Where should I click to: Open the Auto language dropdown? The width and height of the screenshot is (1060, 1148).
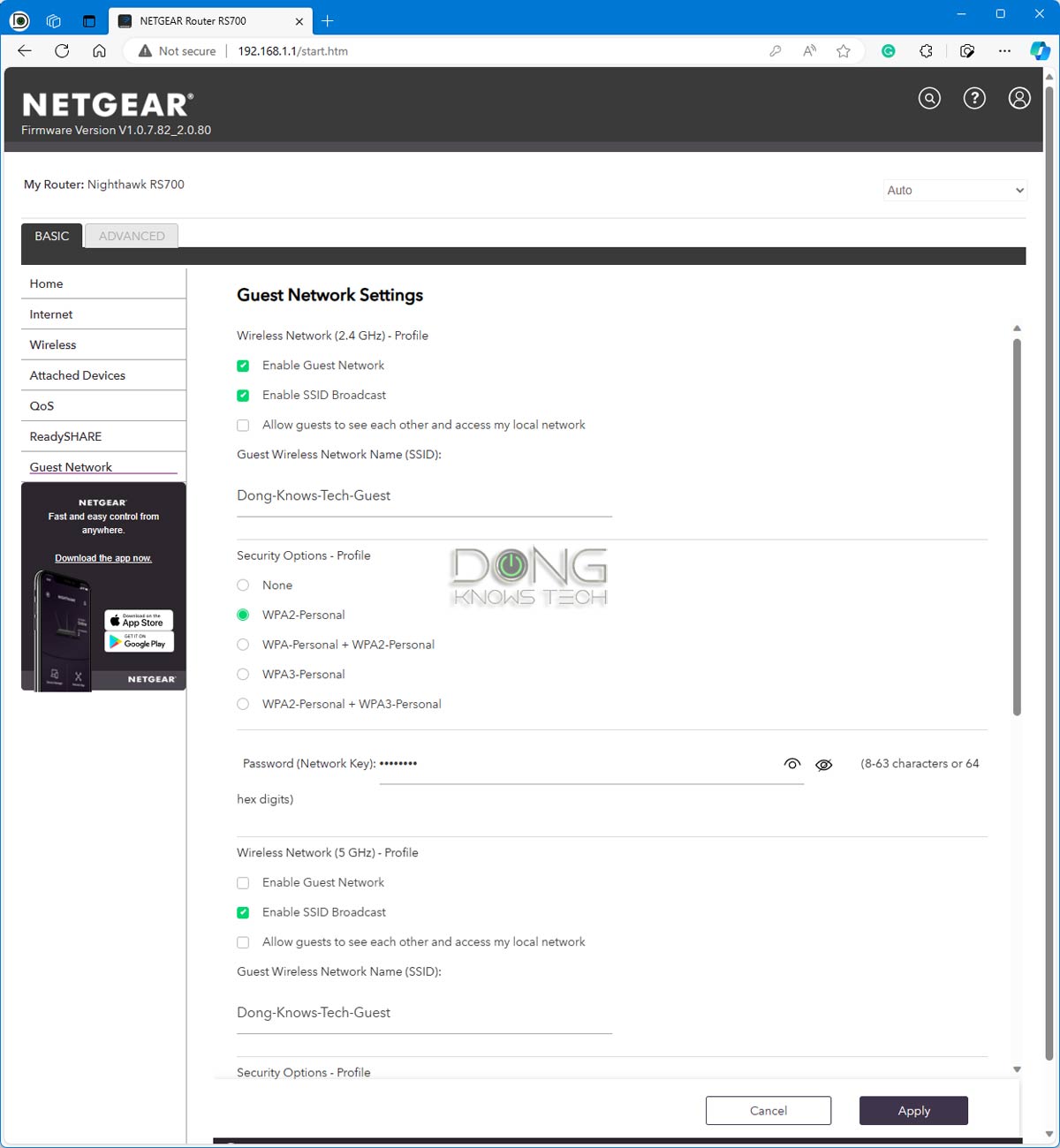pyautogui.click(x=955, y=190)
